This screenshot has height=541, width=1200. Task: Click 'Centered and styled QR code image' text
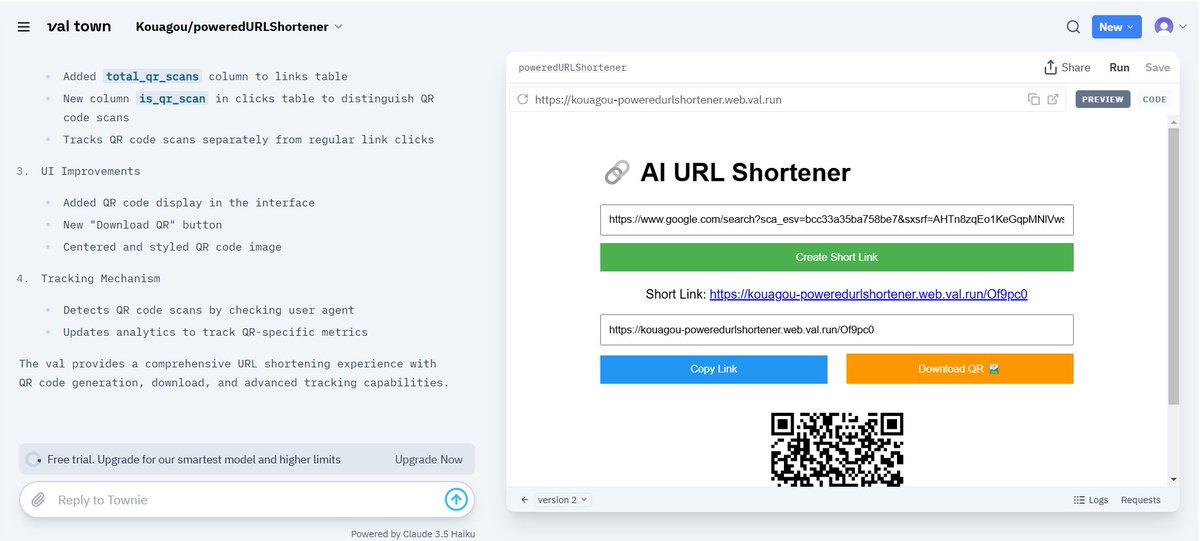point(172,247)
